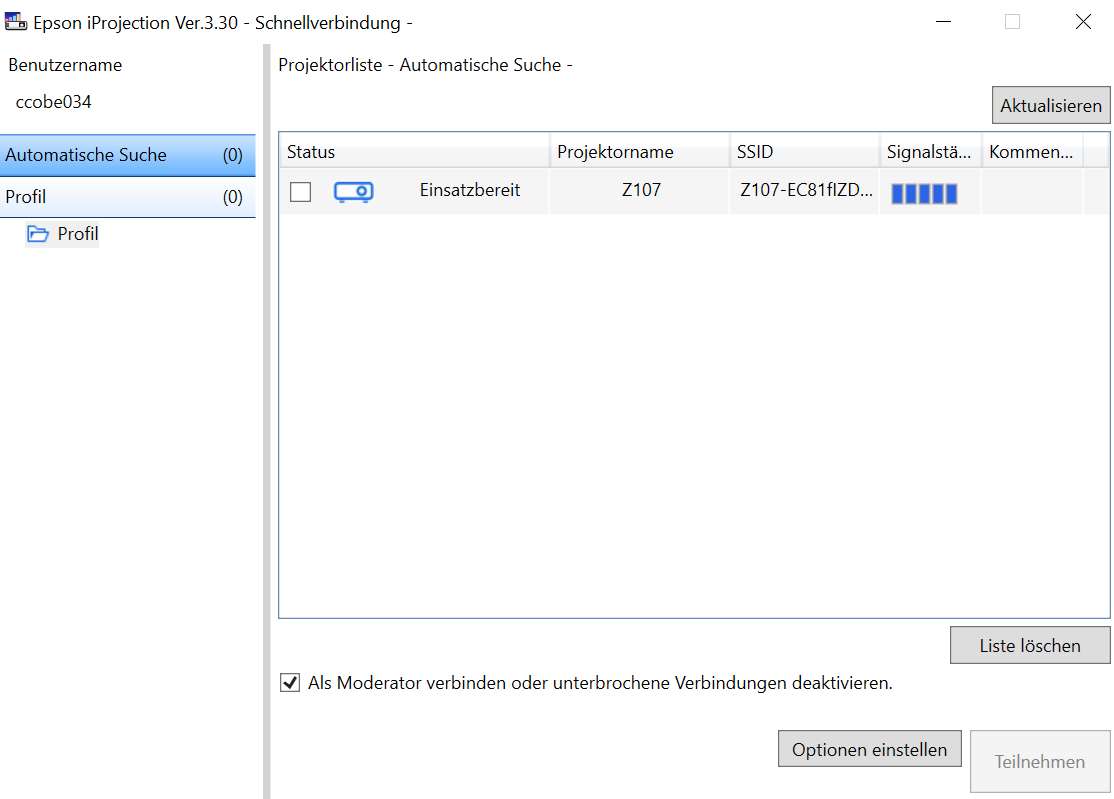Tick the checkbox for projector Z107

click(x=301, y=191)
